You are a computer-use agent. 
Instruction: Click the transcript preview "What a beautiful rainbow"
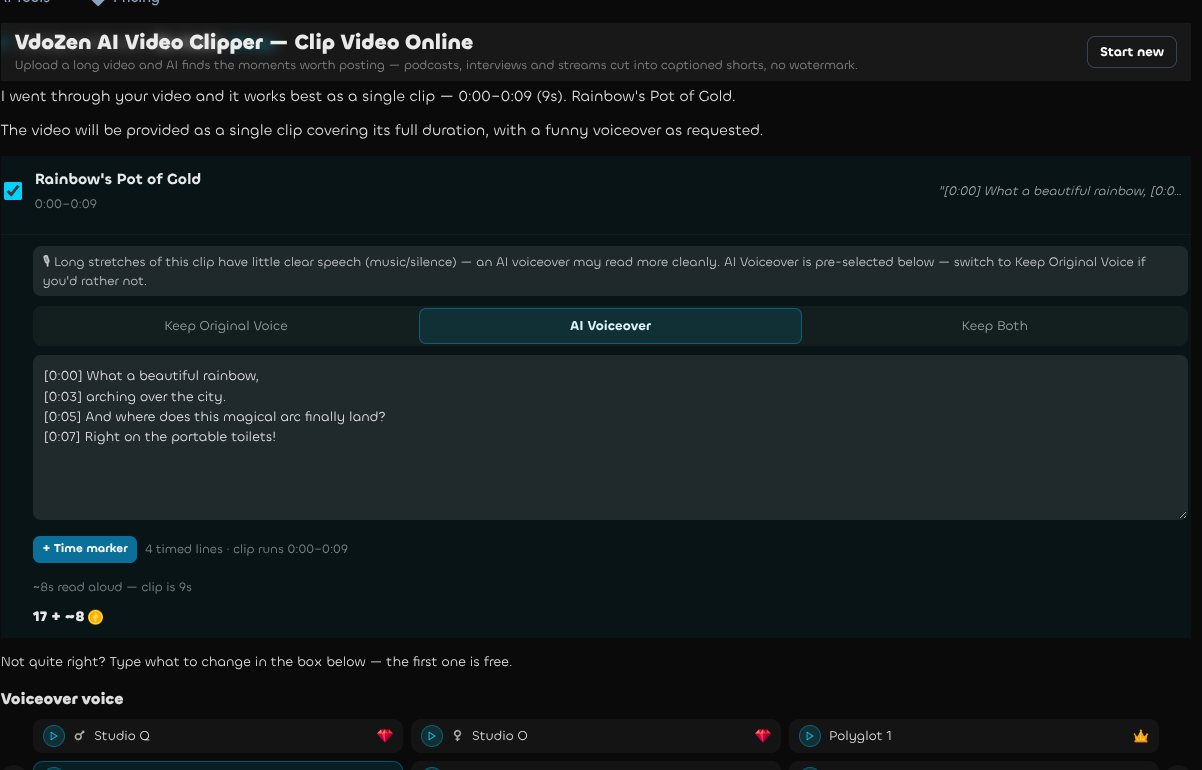point(1061,191)
